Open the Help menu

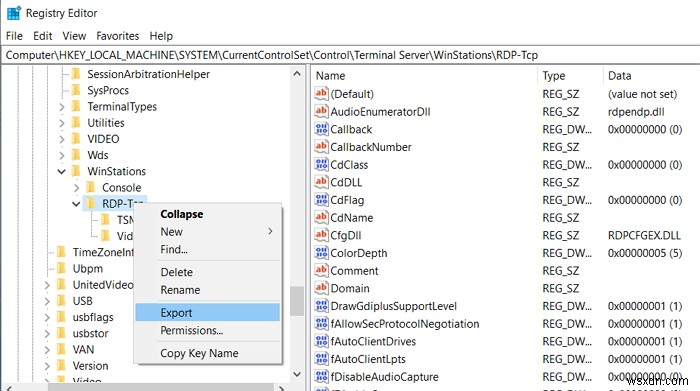point(161,36)
